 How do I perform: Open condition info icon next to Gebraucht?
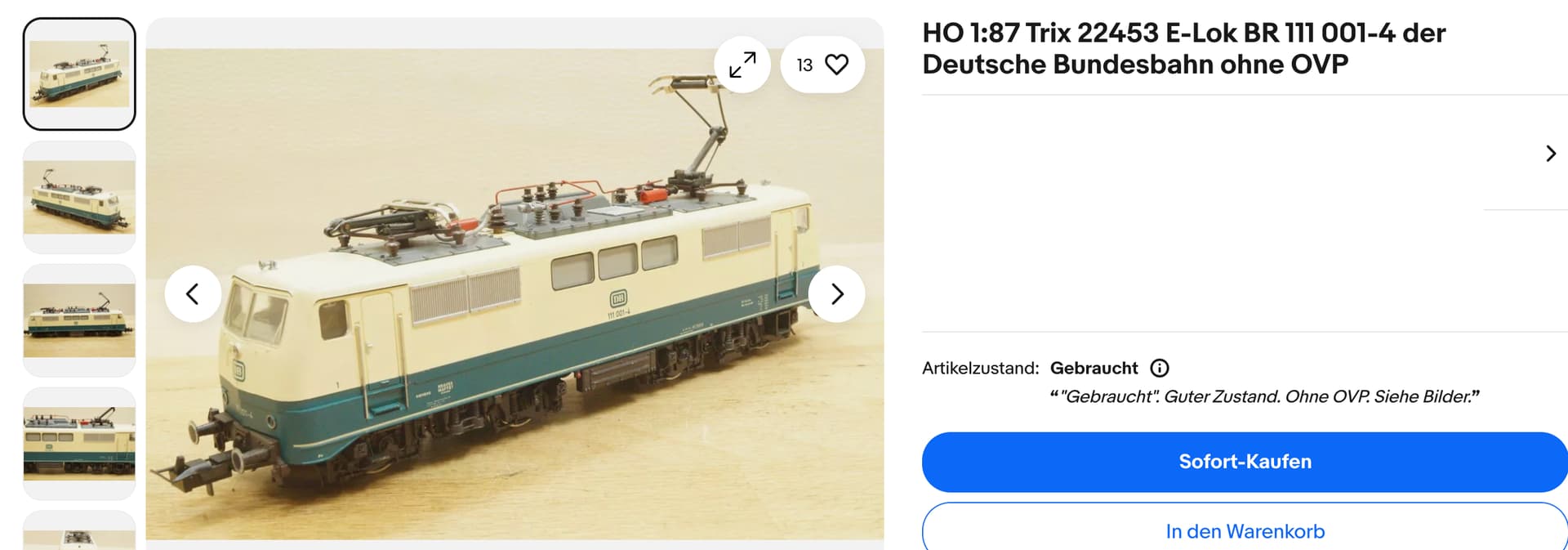1160,368
